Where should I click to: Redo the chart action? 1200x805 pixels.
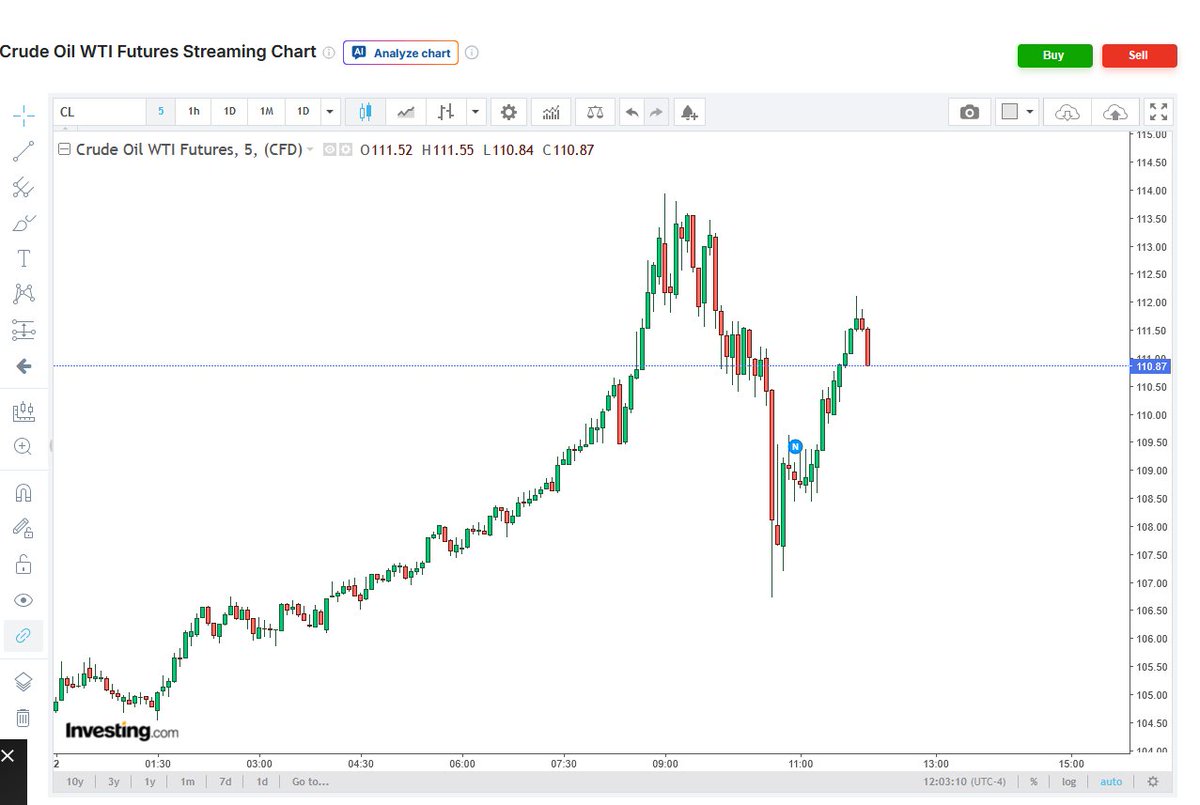tap(656, 112)
